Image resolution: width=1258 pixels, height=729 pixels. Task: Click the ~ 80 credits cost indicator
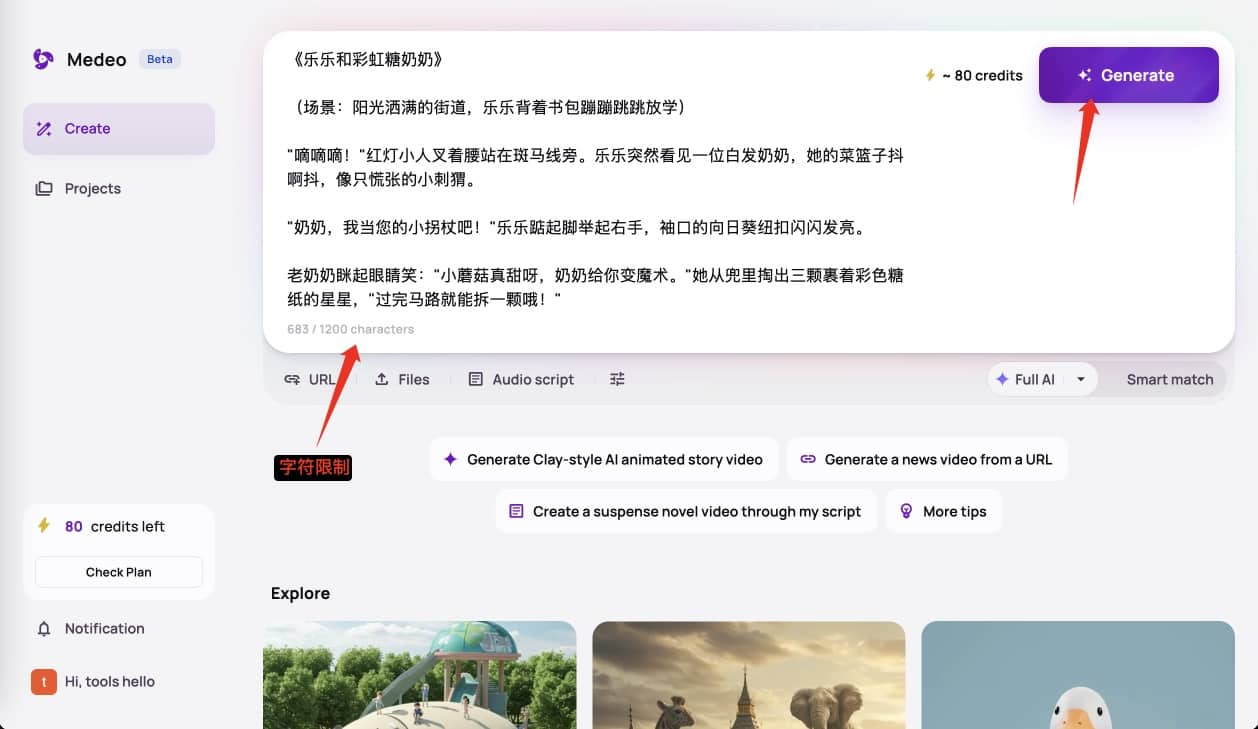click(x=974, y=75)
